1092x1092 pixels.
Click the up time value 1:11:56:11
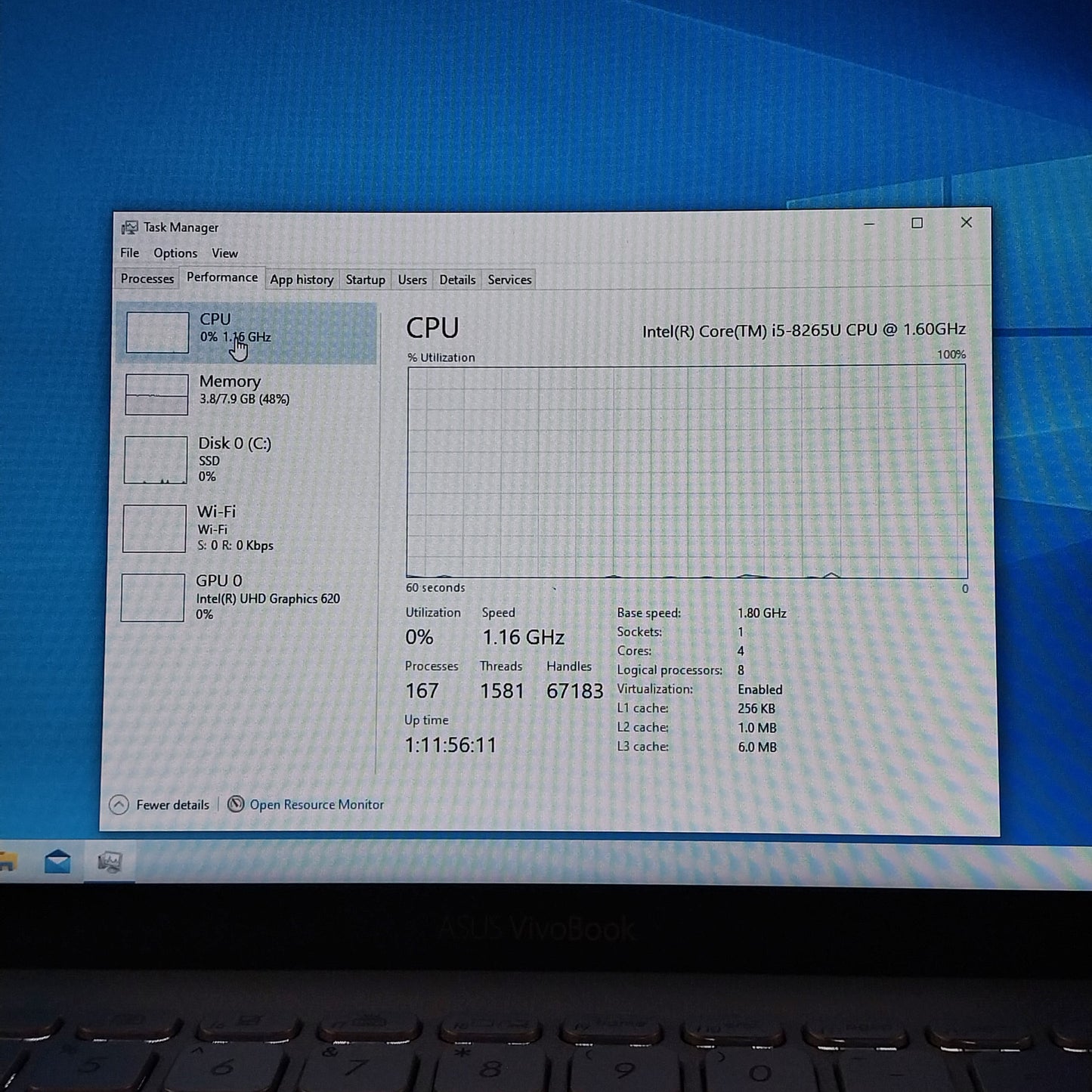[450, 745]
